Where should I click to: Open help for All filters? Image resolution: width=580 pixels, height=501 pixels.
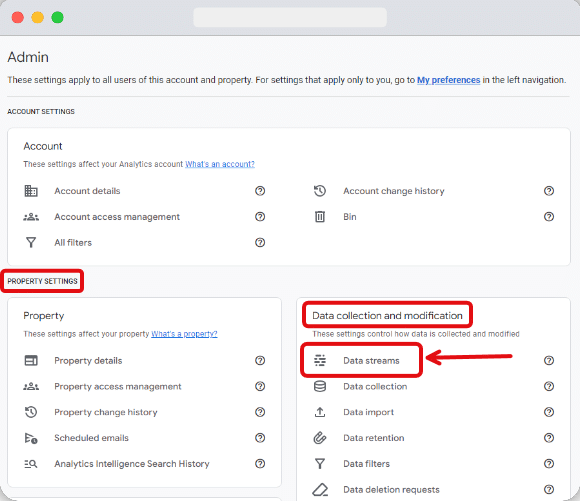[x=260, y=243]
